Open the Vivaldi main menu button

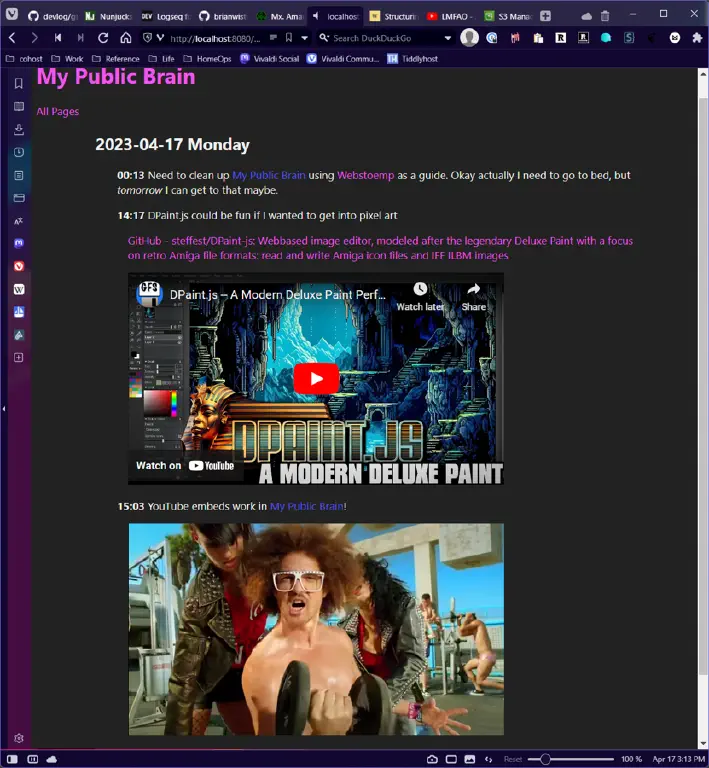point(12,15)
